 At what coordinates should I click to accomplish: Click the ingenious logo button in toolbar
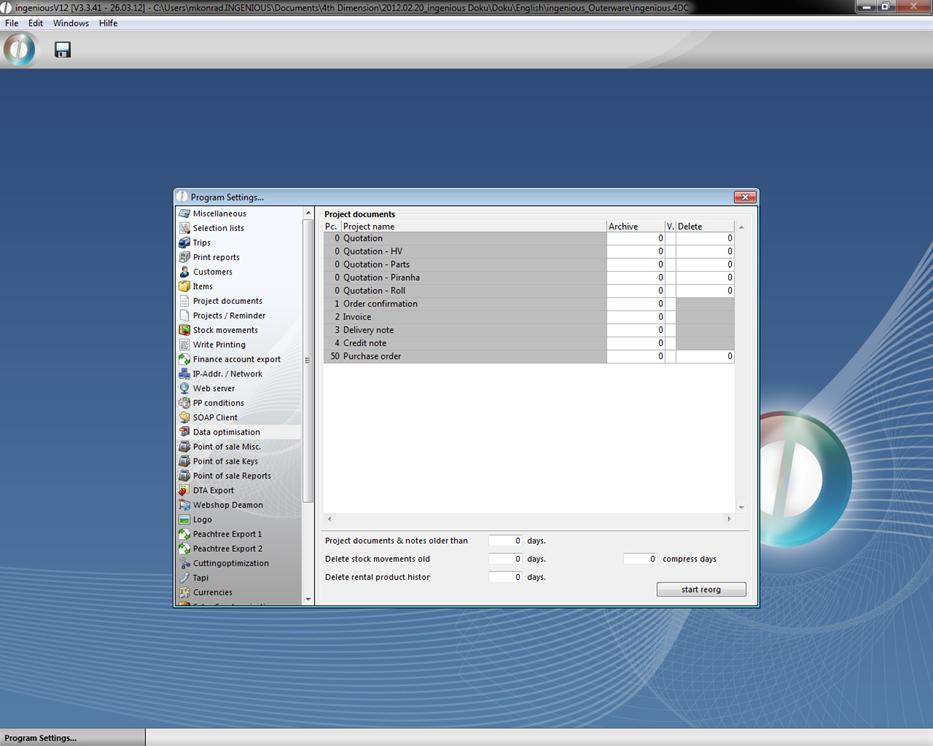click(x=20, y=49)
